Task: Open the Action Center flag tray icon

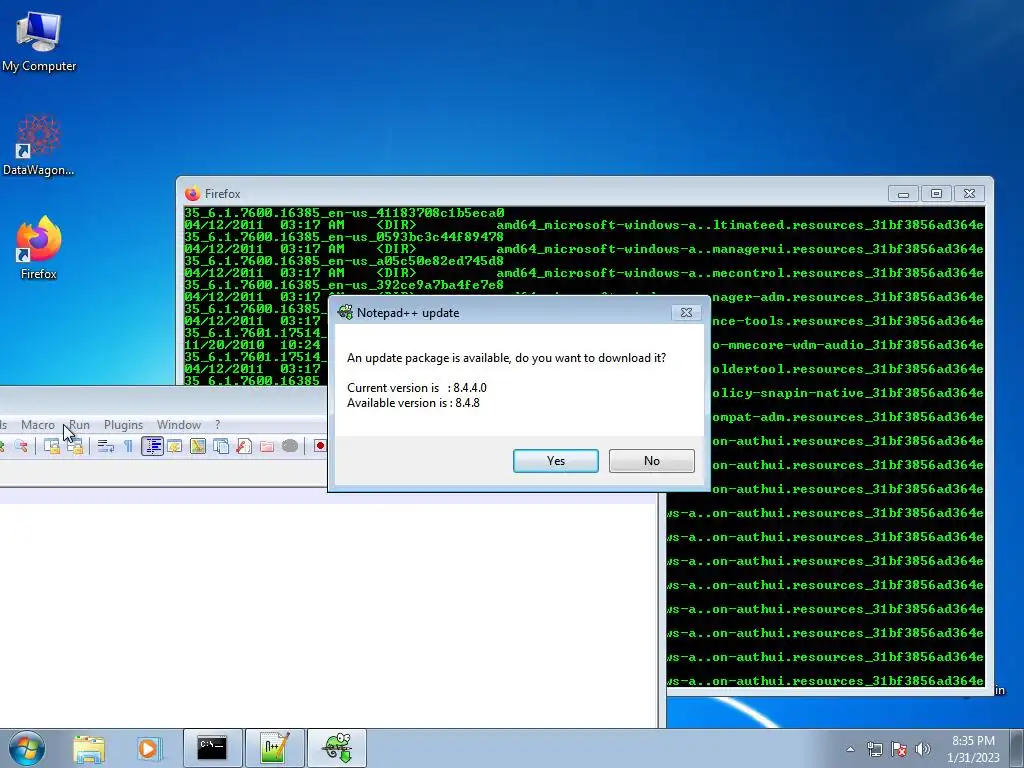Action: point(899,749)
